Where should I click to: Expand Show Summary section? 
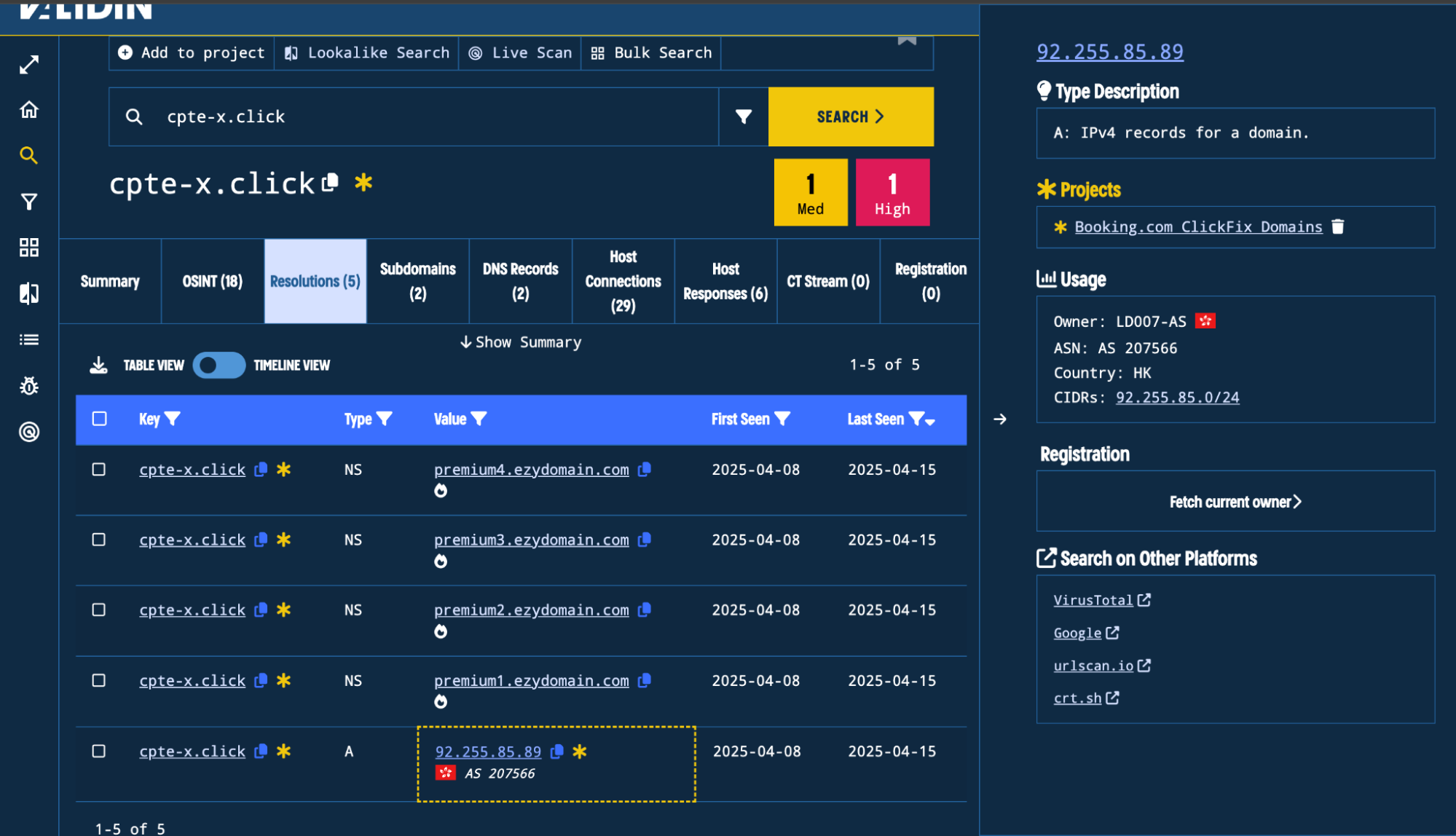coord(521,342)
